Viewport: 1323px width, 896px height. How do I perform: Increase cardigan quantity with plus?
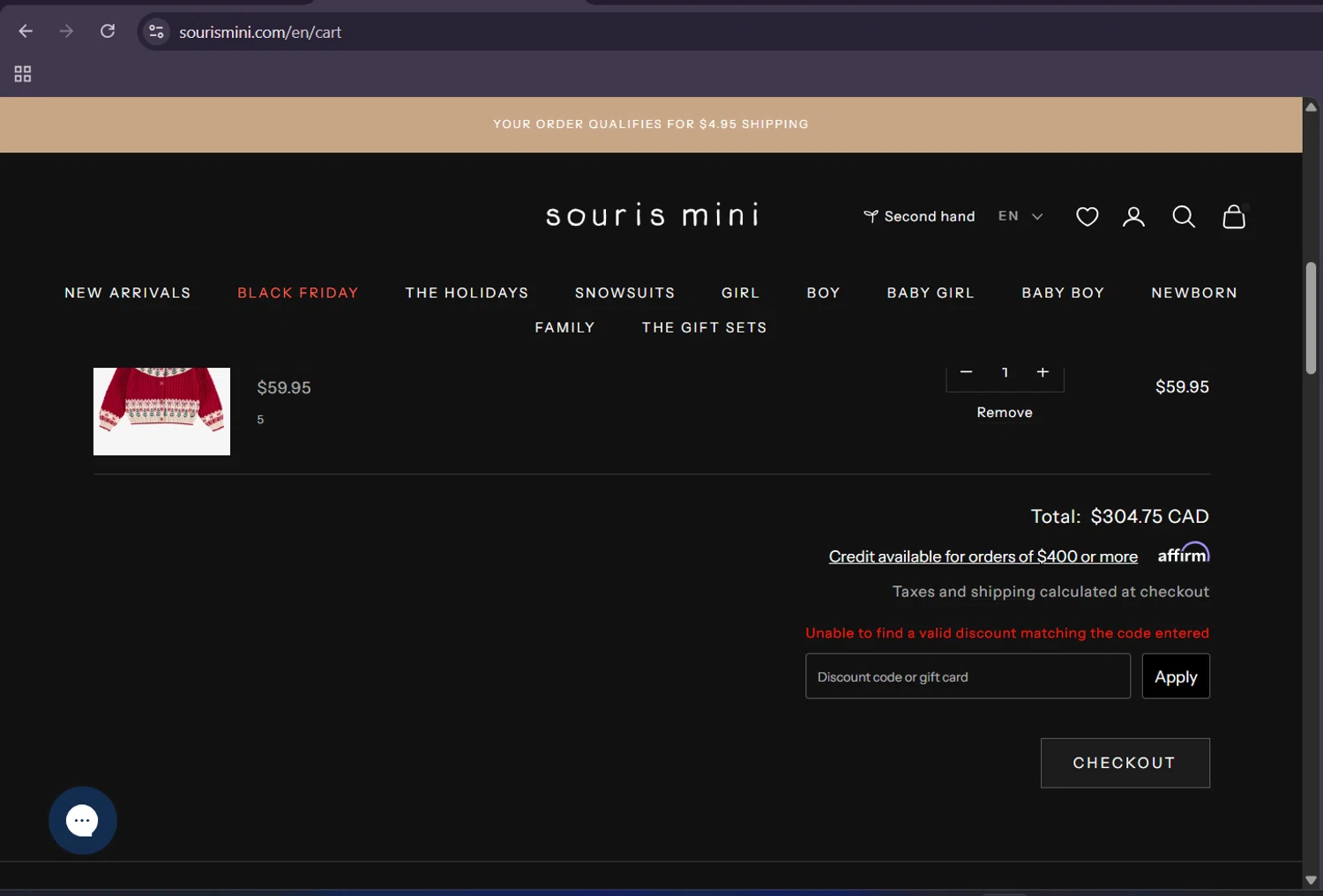pos(1043,373)
